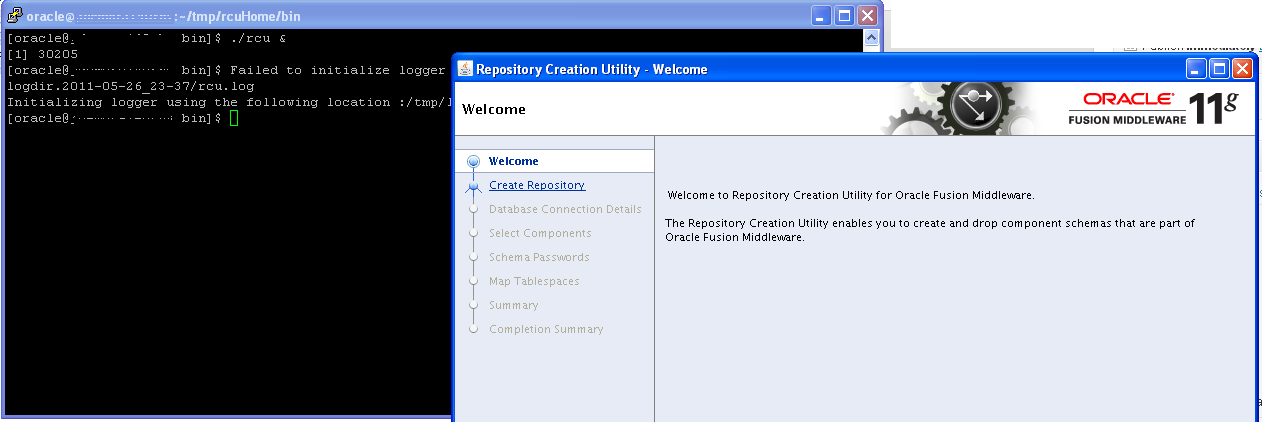The width and height of the screenshot is (1262, 422).
Task: Click the Java icon in Repository Creation Utility title bar
Action: pyautogui.click(x=465, y=69)
